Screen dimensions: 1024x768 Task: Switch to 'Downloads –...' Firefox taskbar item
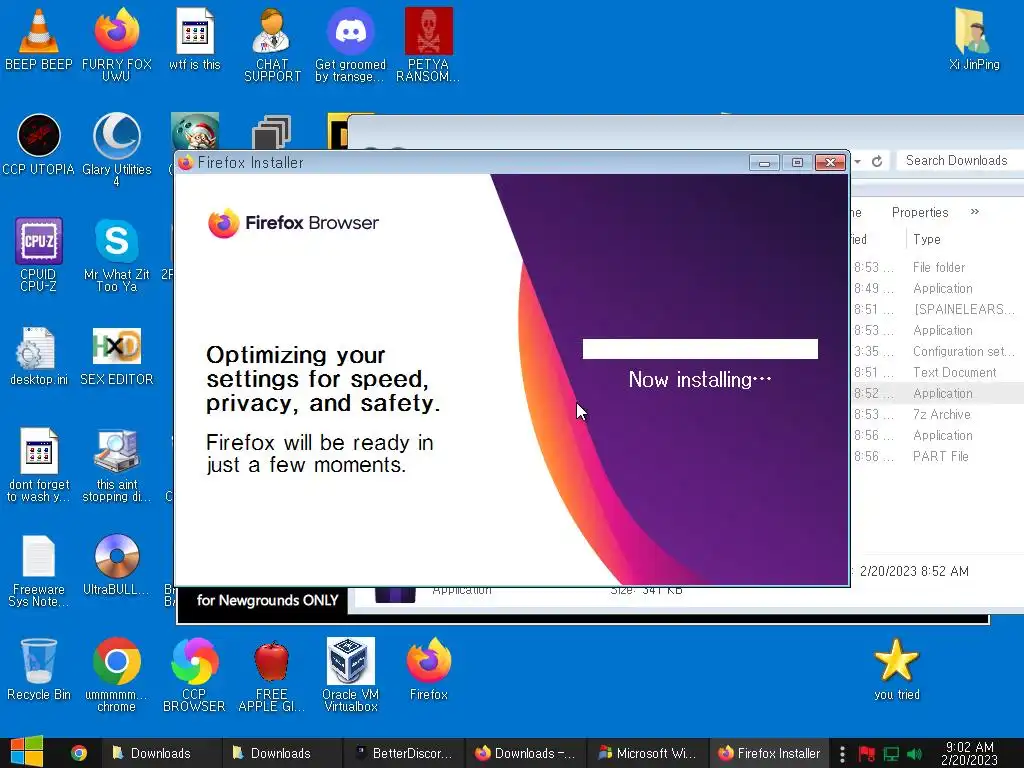point(524,753)
